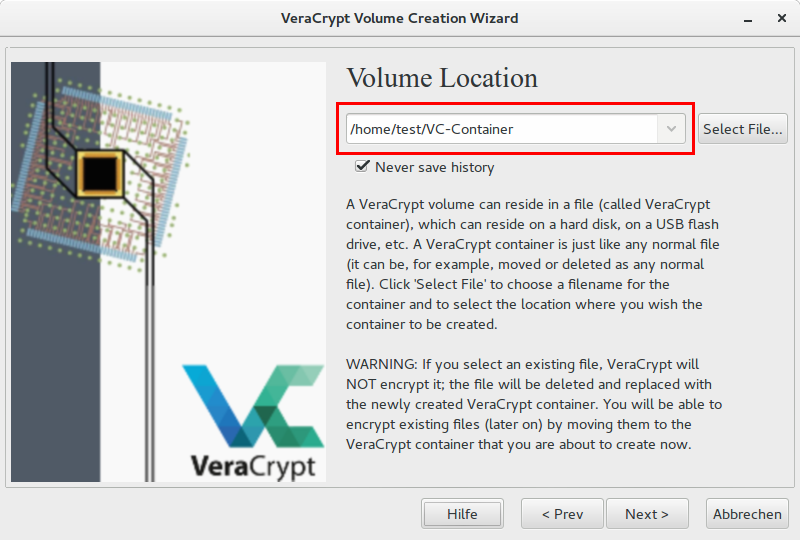
Task: Cancel the wizard with Abbrechen
Action: click(x=747, y=514)
